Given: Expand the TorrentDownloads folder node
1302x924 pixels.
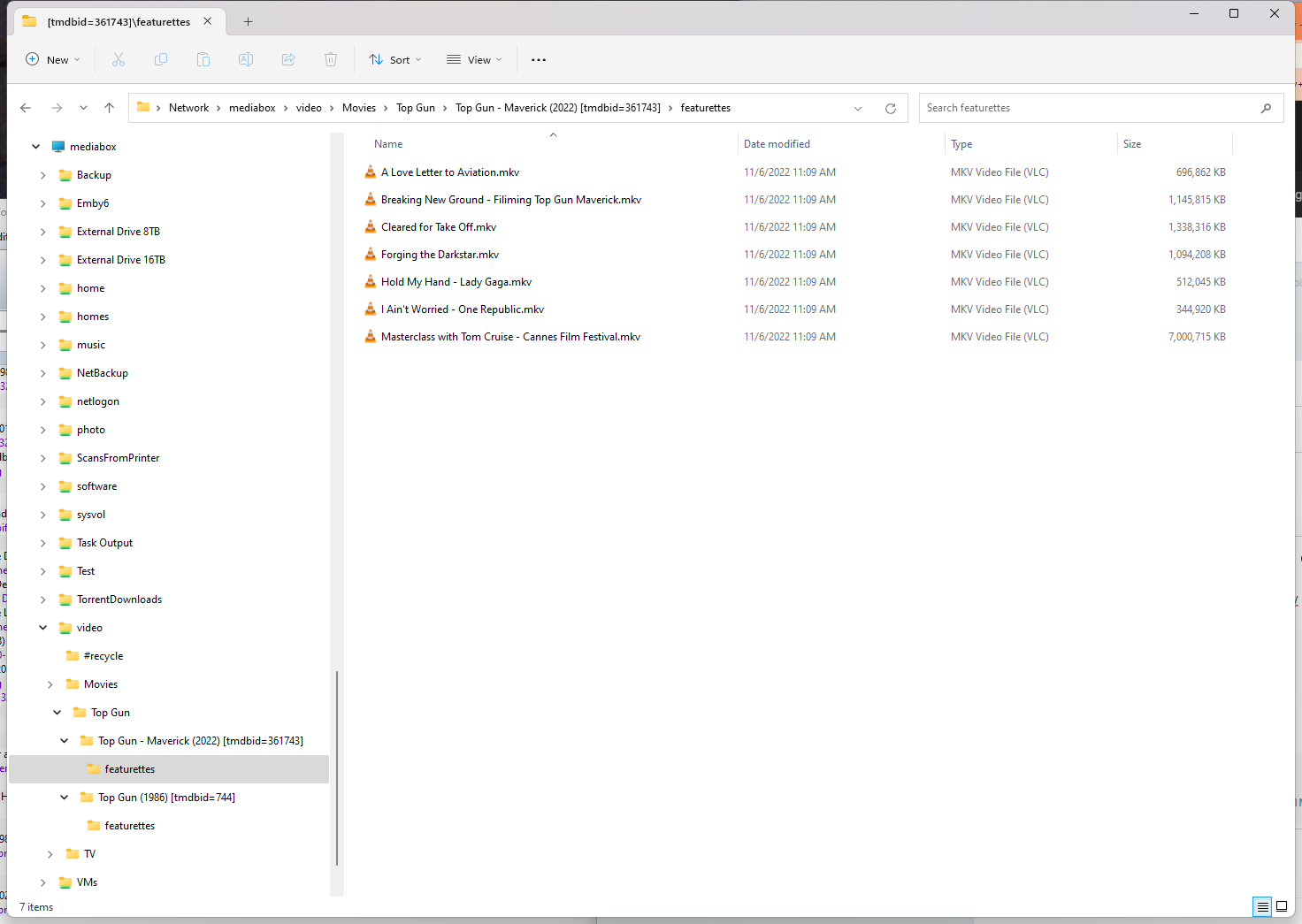Looking at the screenshot, I should (x=43, y=599).
